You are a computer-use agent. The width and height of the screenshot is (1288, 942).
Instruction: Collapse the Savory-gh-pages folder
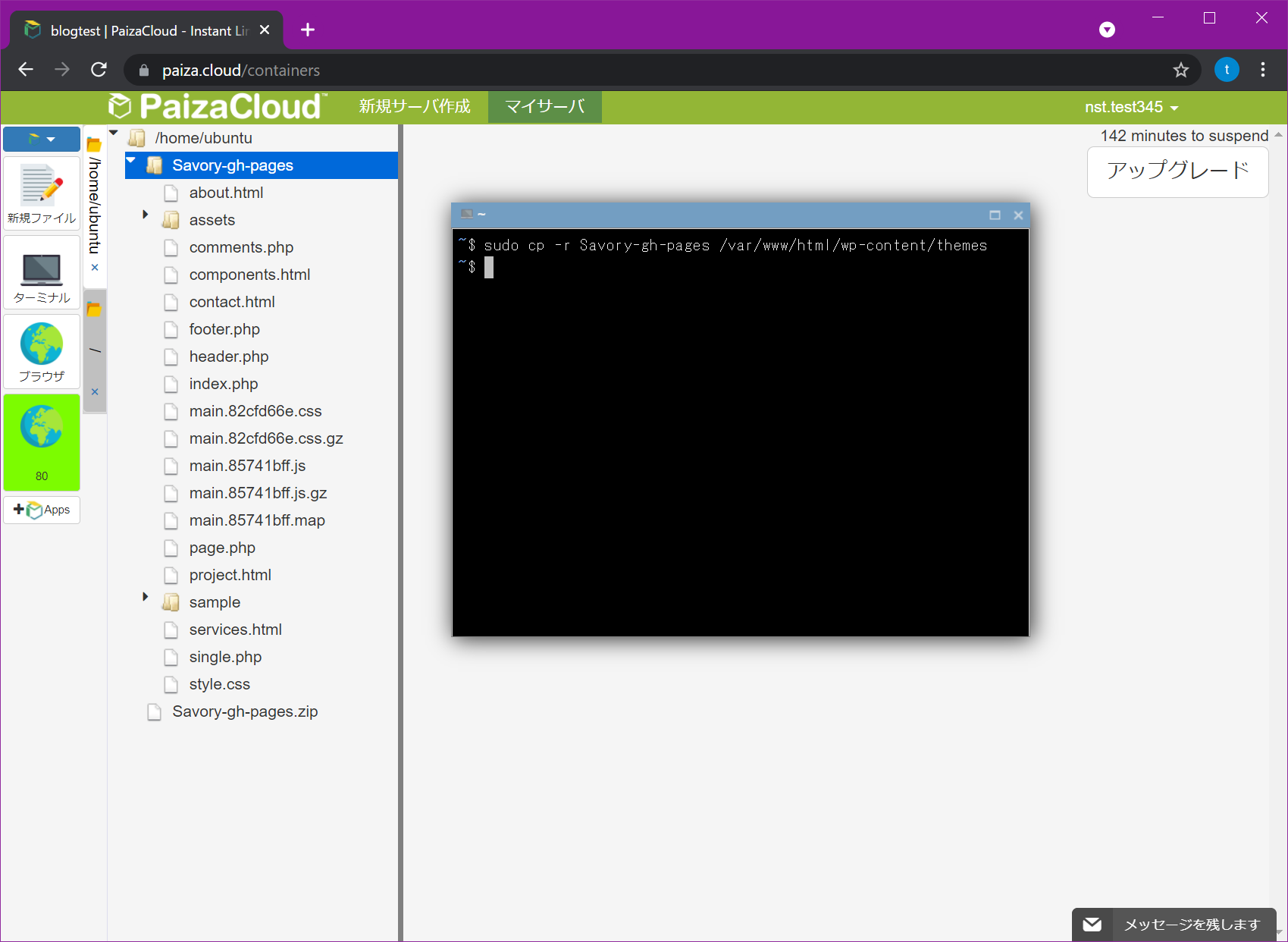pos(131,161)
